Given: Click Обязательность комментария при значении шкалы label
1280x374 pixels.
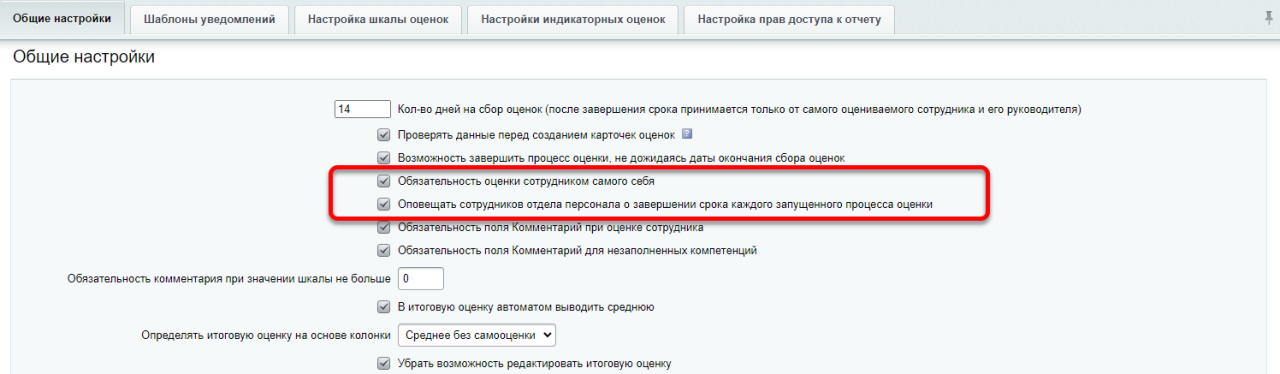Looking at the screenshot, I should (x=229, y=279).
